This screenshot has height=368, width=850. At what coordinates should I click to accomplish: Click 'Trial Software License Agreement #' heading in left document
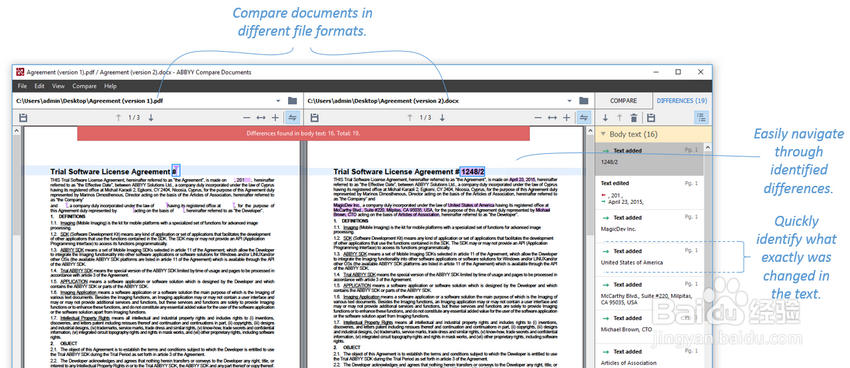113,172
